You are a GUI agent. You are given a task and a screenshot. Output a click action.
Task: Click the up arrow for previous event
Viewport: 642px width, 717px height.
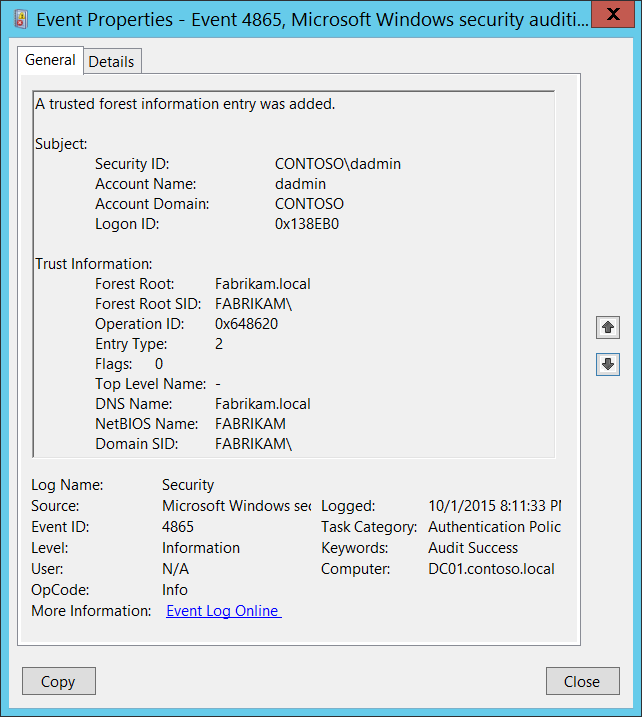point(607,327)
